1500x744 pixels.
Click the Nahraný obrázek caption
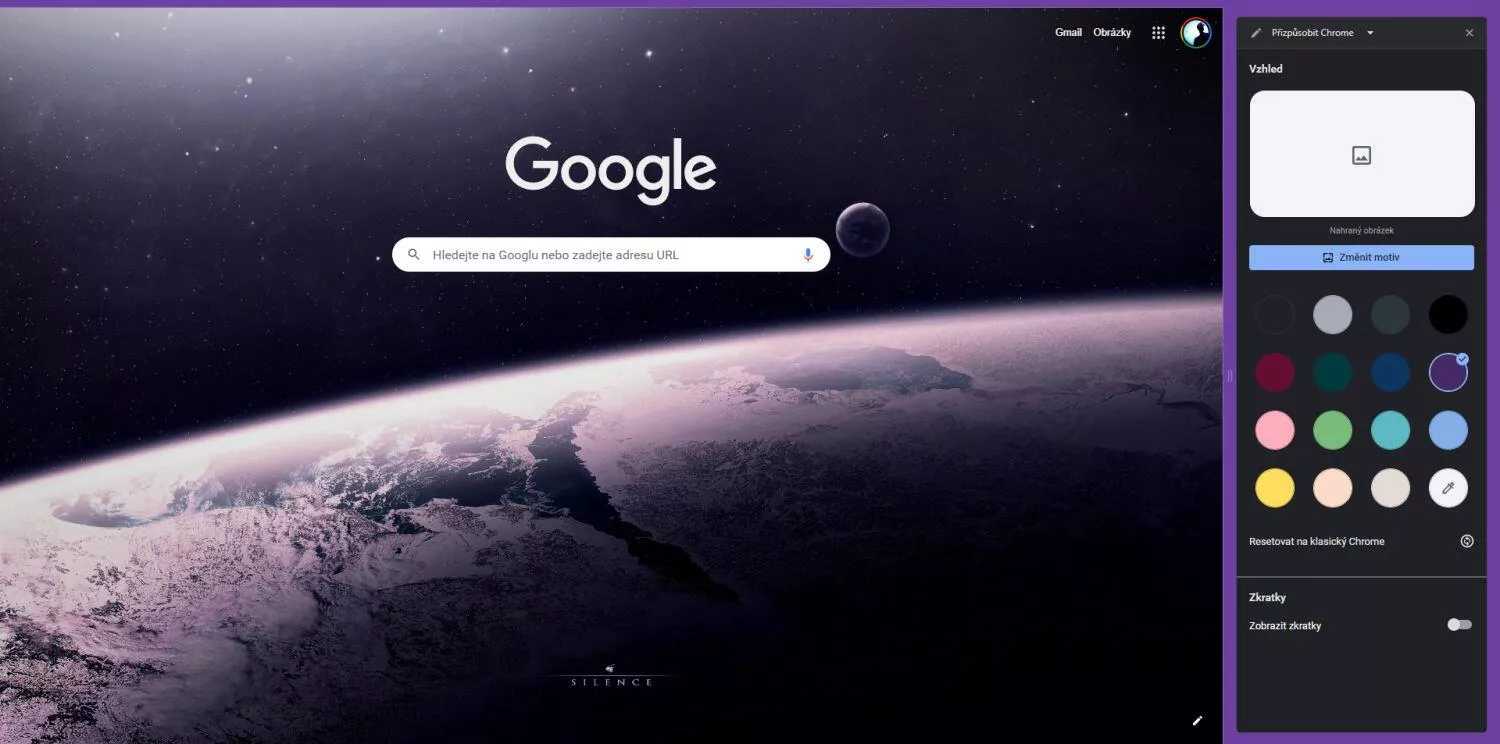click(1361, 231)
